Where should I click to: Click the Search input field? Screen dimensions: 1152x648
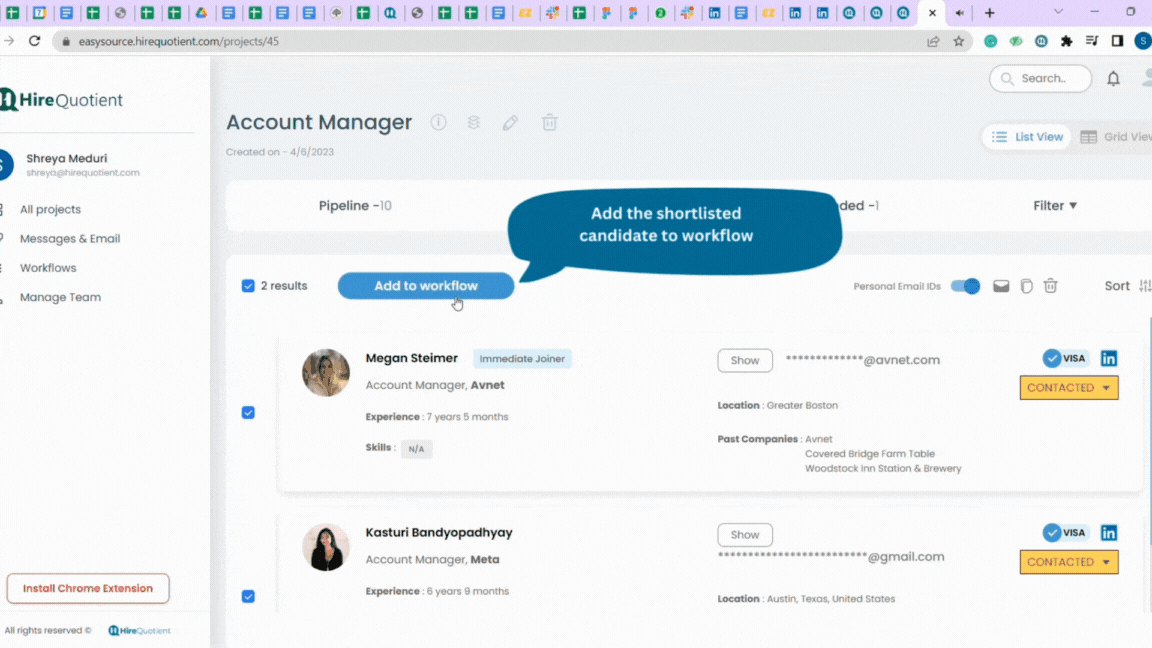pyautogui.click(x=1040, y=79)
